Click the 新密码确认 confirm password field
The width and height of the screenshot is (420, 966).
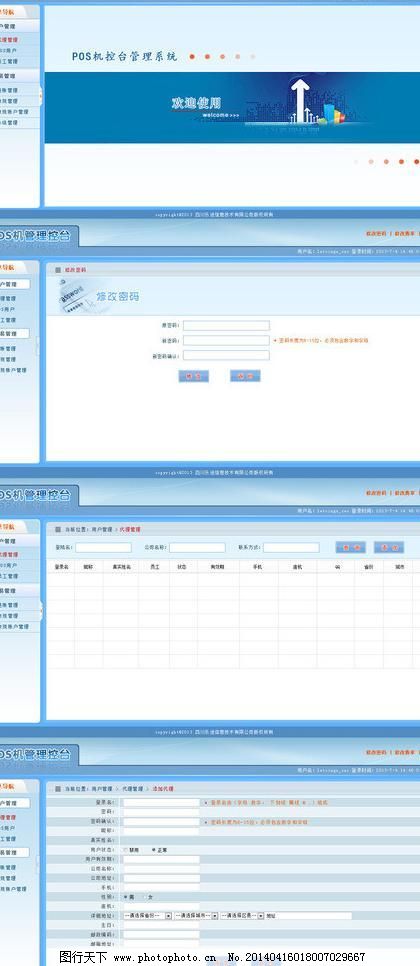(226, 355)
